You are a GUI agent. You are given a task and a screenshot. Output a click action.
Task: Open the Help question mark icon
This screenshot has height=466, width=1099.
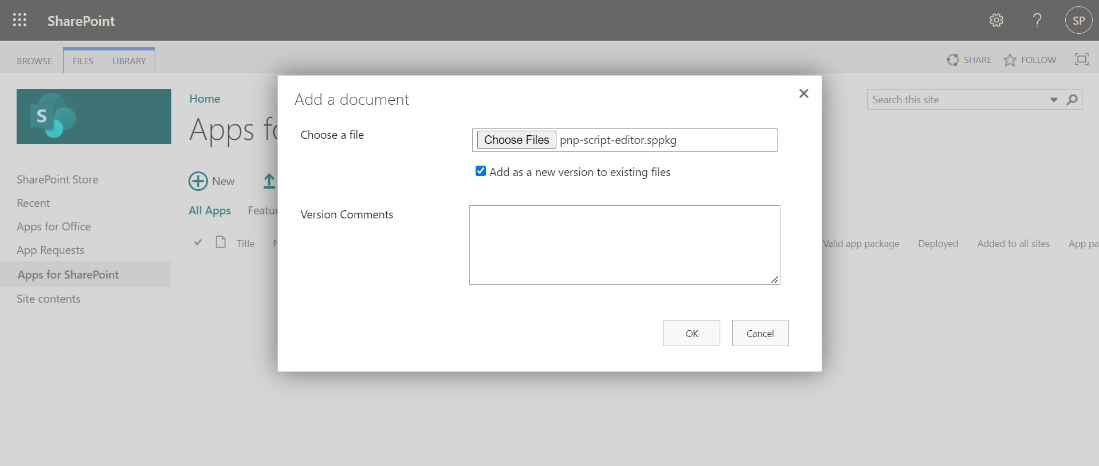click(x=1037, y=20)
